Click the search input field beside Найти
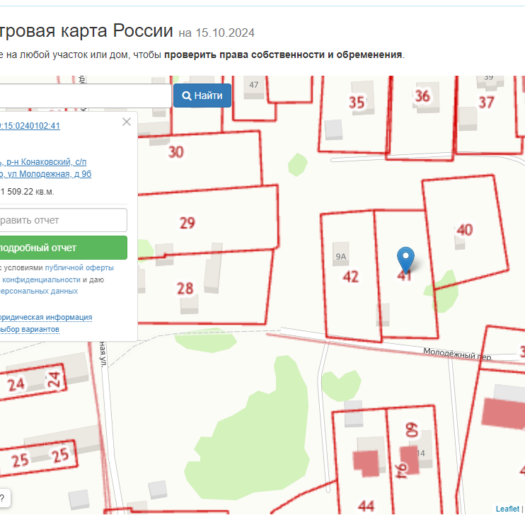 click(x=85, y=95)
